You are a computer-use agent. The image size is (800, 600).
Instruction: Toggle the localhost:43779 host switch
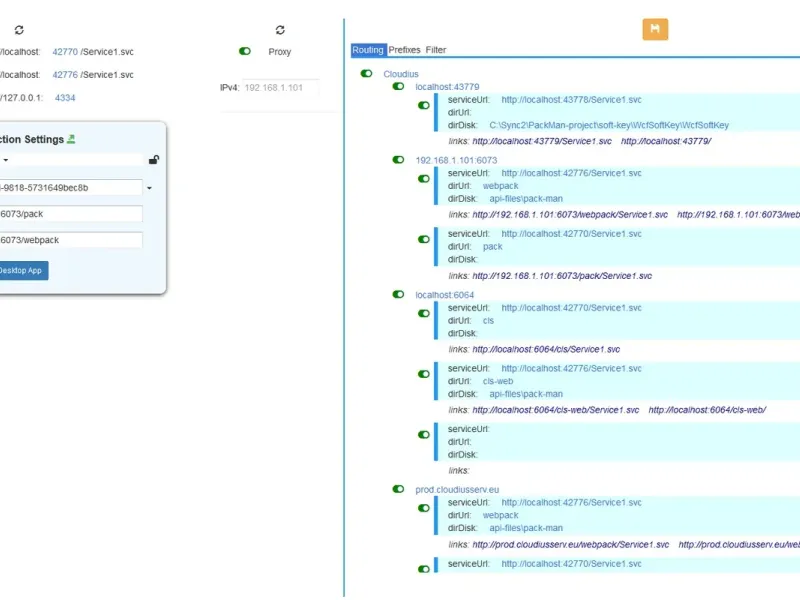pyautogui.click(x=398, y=86)
